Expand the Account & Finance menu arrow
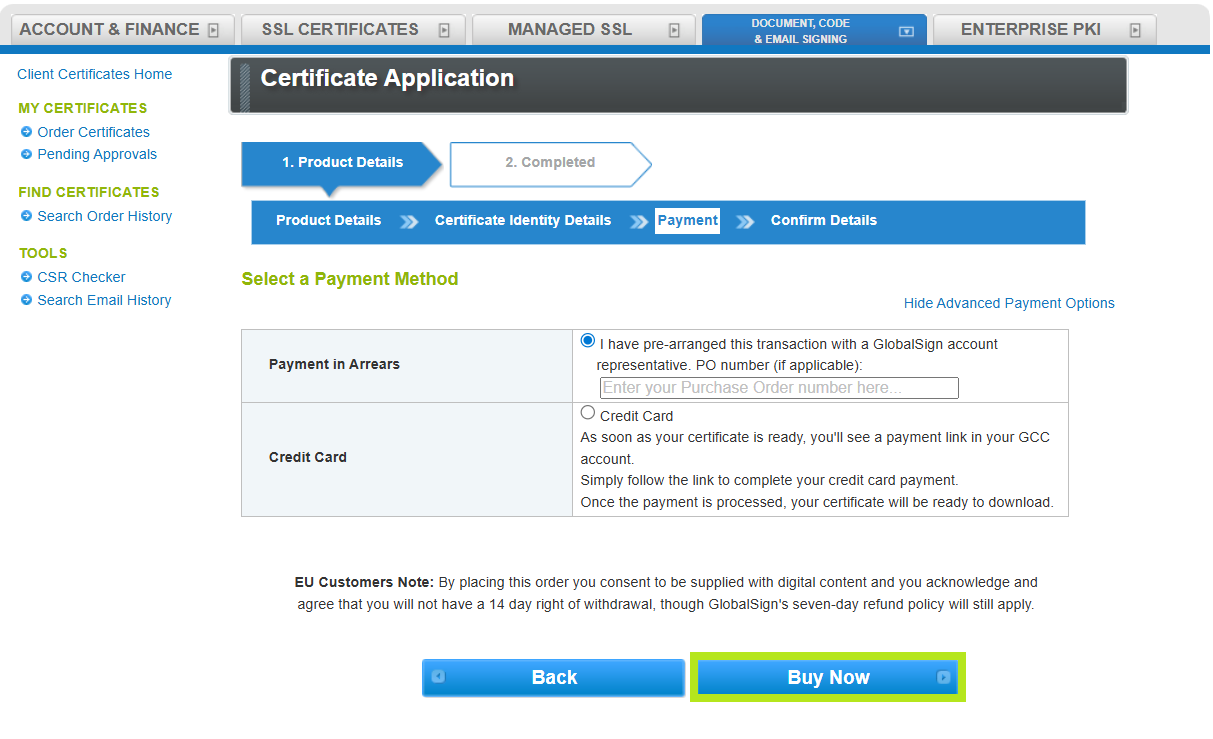1213x739 pixels. (x=213, y=30)
